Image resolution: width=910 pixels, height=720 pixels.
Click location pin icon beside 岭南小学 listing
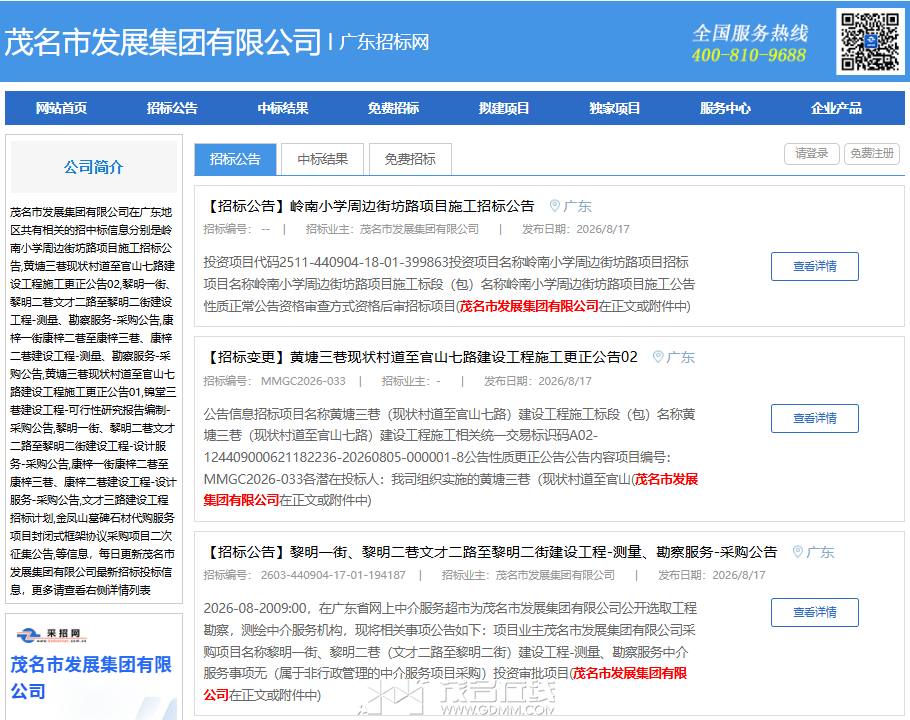pos(555,206)
